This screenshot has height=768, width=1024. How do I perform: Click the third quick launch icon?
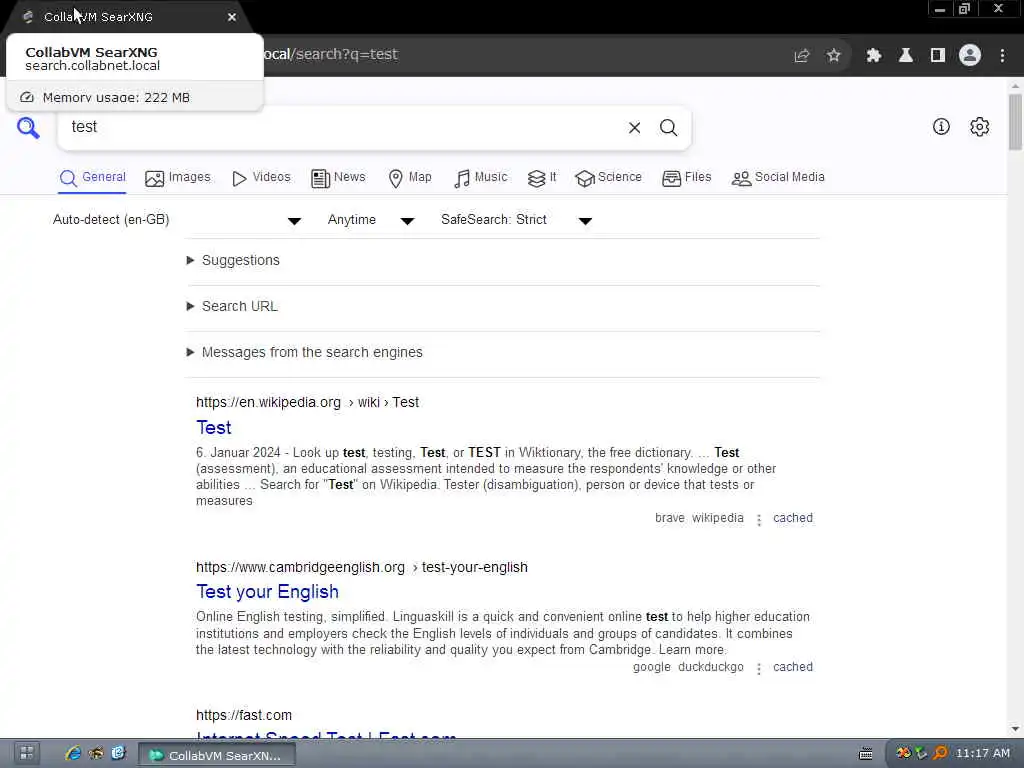(118, 754)
